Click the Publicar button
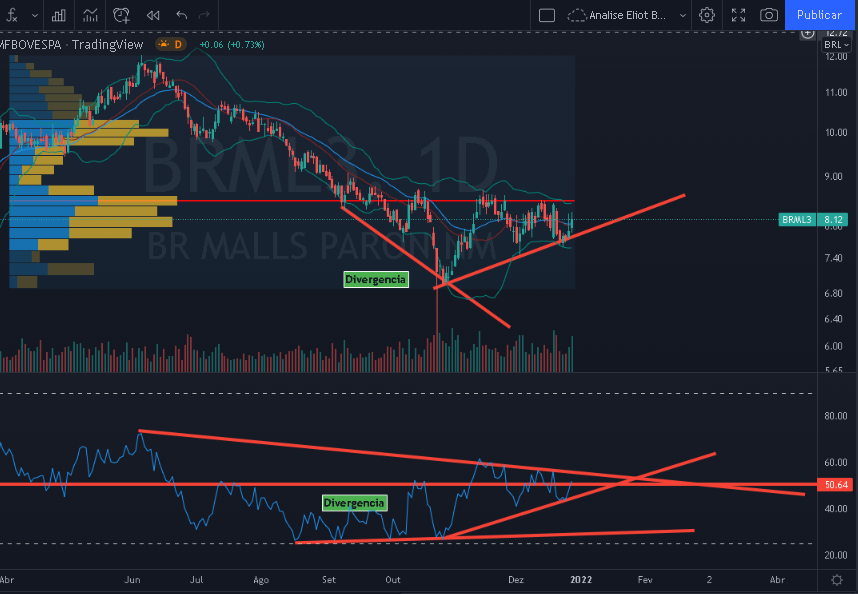This screenshot has width=858, height=594. [819, 15]
